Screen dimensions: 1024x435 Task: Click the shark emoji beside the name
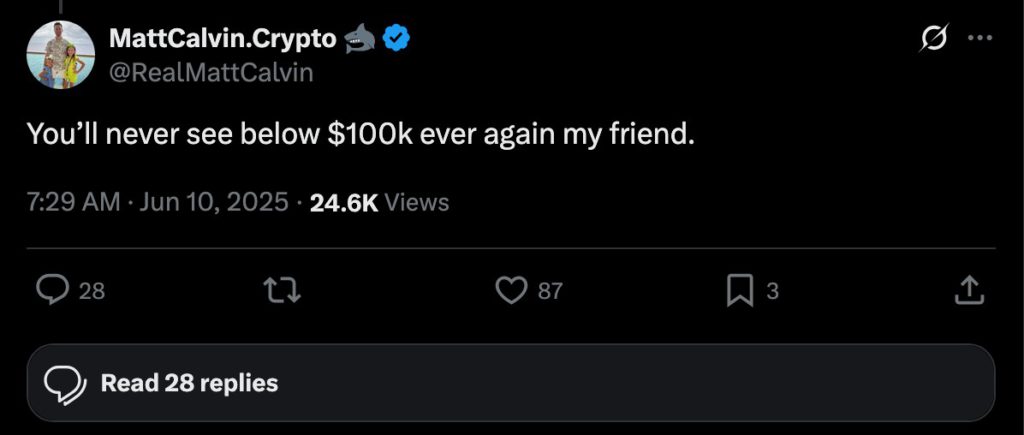(359, 39)
